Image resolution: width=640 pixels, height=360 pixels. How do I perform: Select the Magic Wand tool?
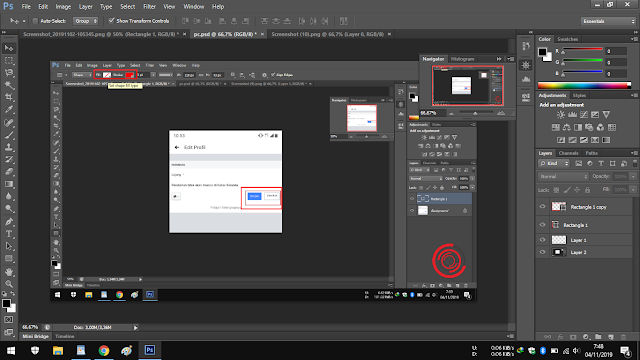pos(9,85)
